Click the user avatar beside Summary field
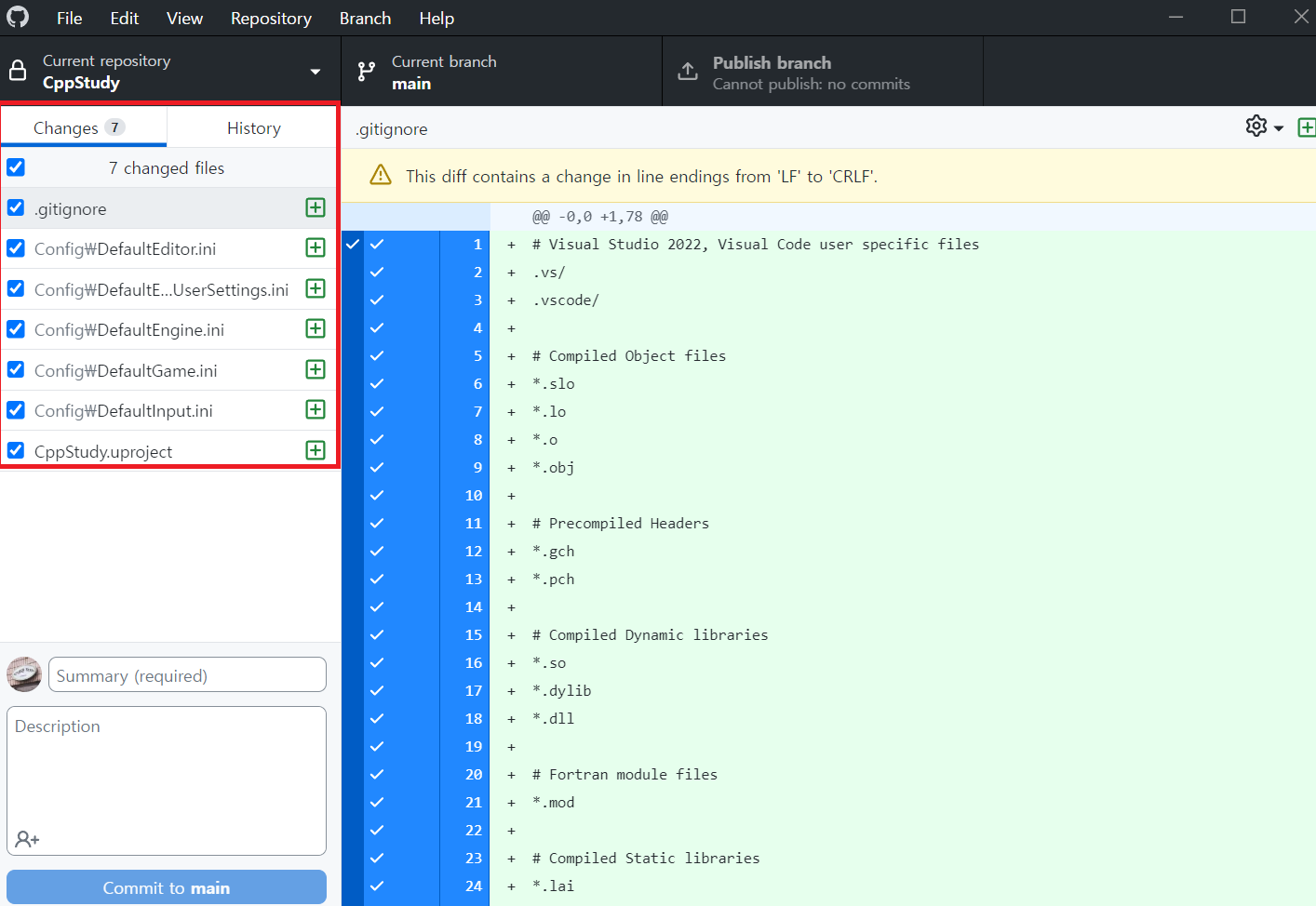 click(x=24, y=674)
